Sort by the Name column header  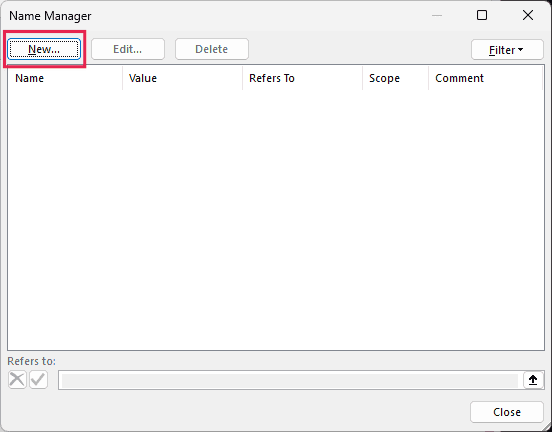click(65, 78)
